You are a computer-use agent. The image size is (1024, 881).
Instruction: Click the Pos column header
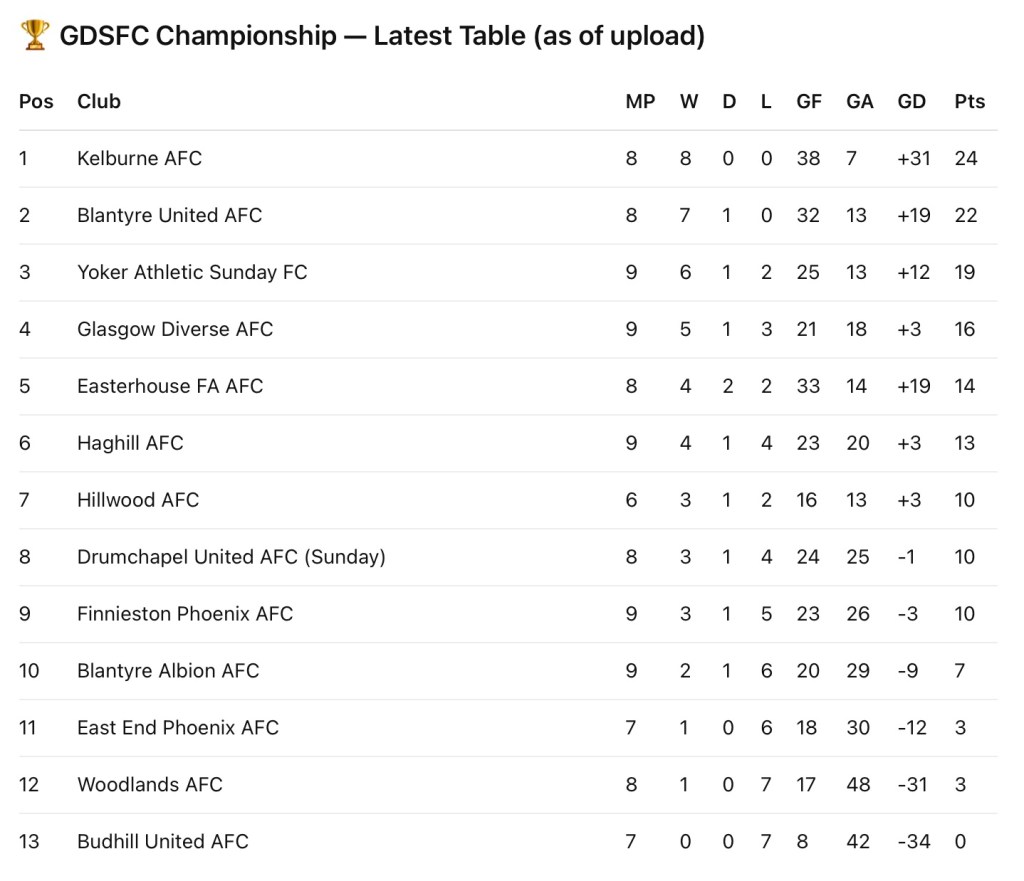[36, 101]
